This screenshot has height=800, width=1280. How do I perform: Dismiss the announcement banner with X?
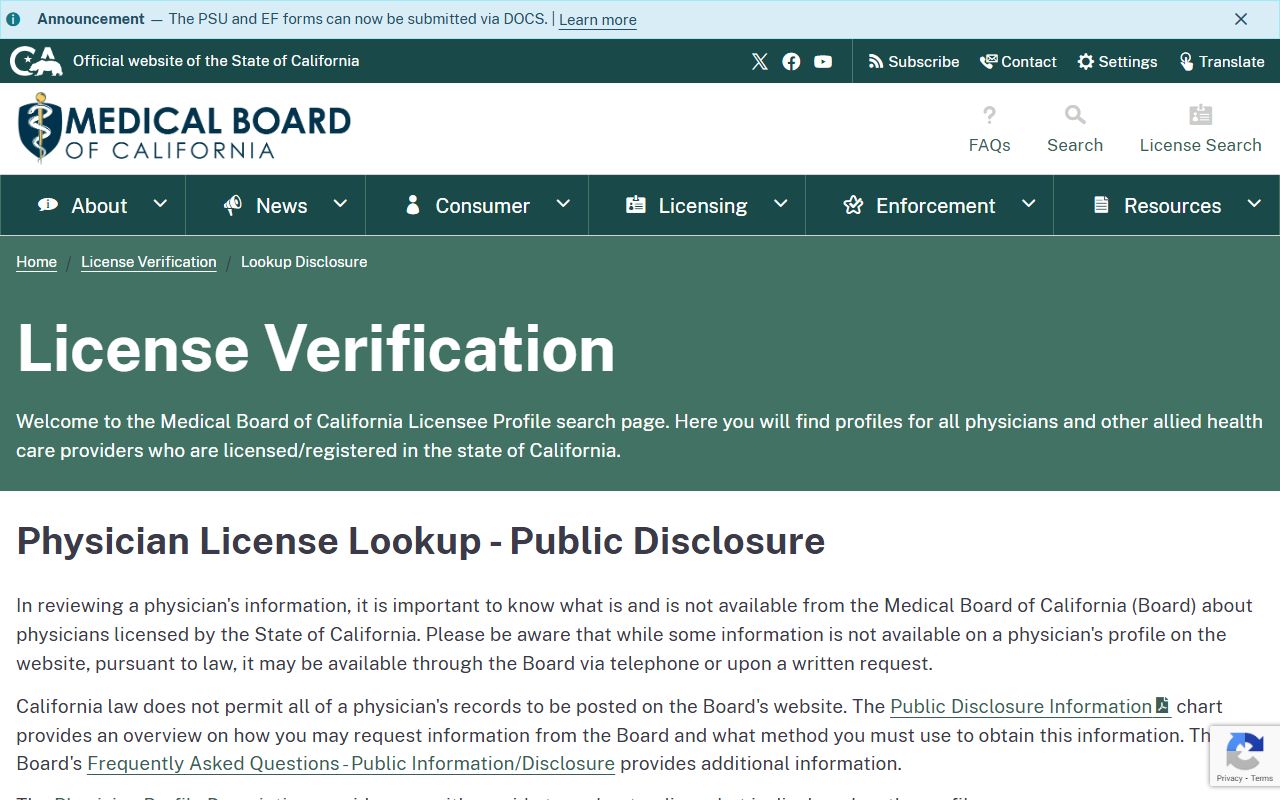coord(1241,19)
